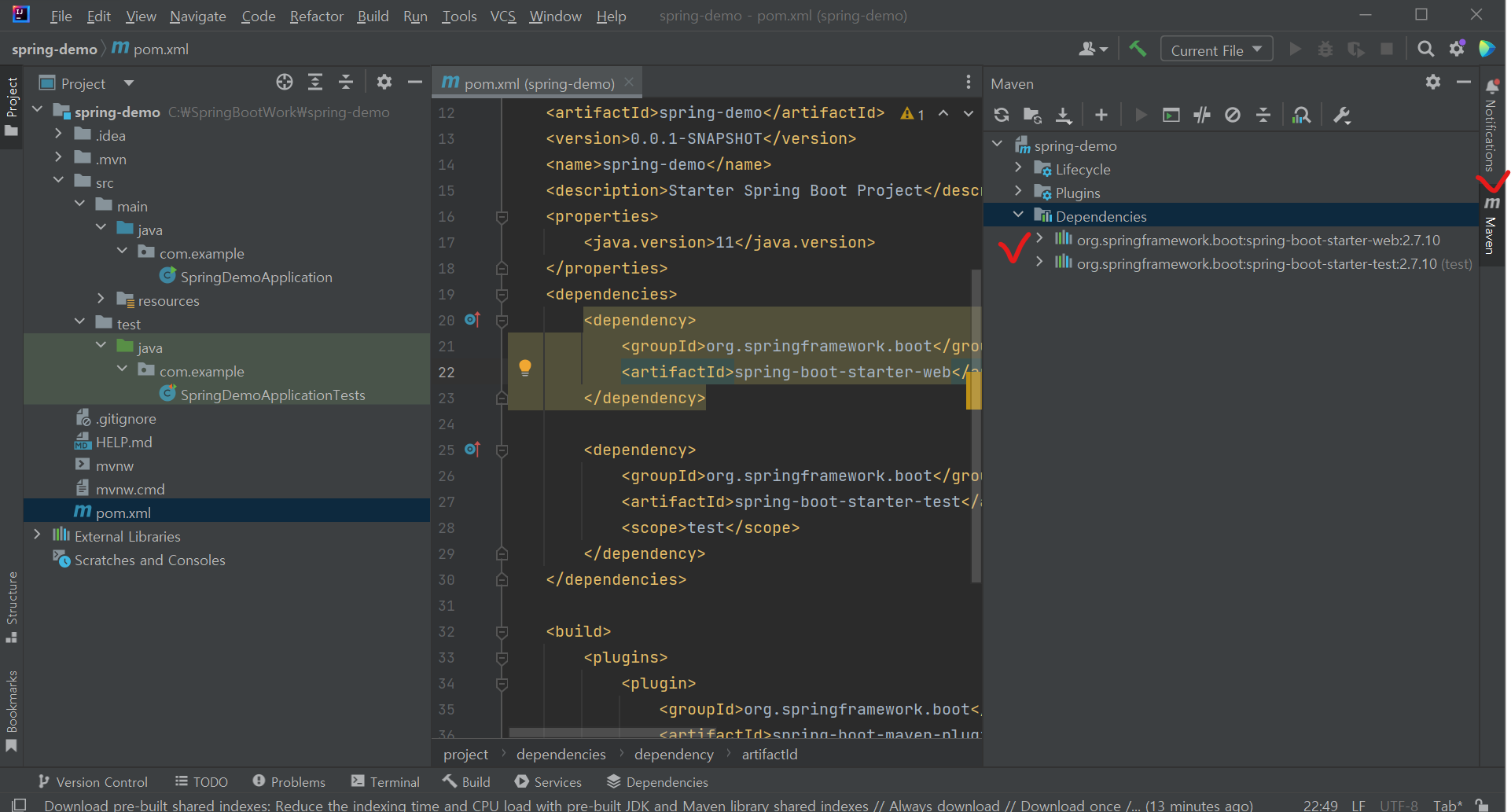
Task: Open the VCS menu
Action: pos(502,16)
